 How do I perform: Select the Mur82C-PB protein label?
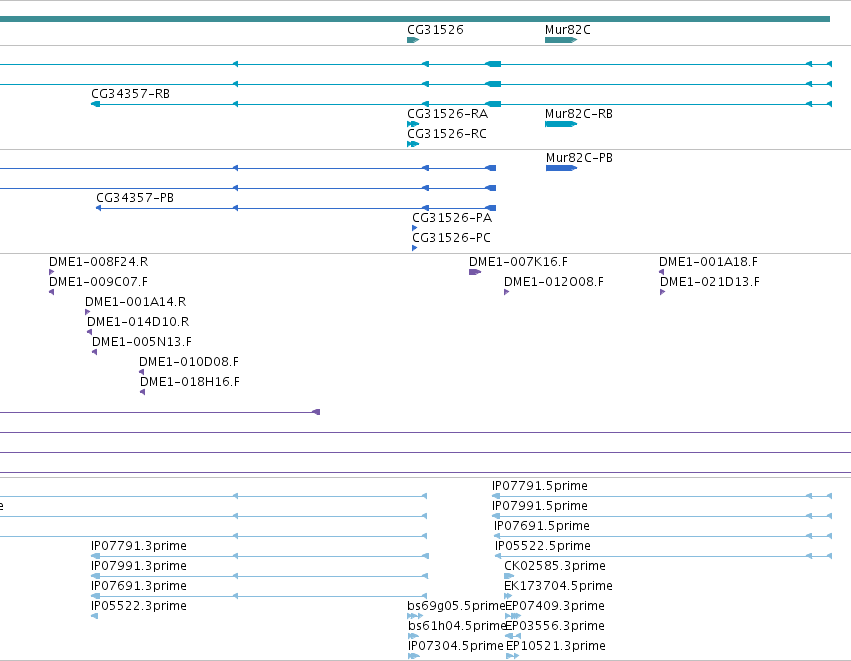579,158
